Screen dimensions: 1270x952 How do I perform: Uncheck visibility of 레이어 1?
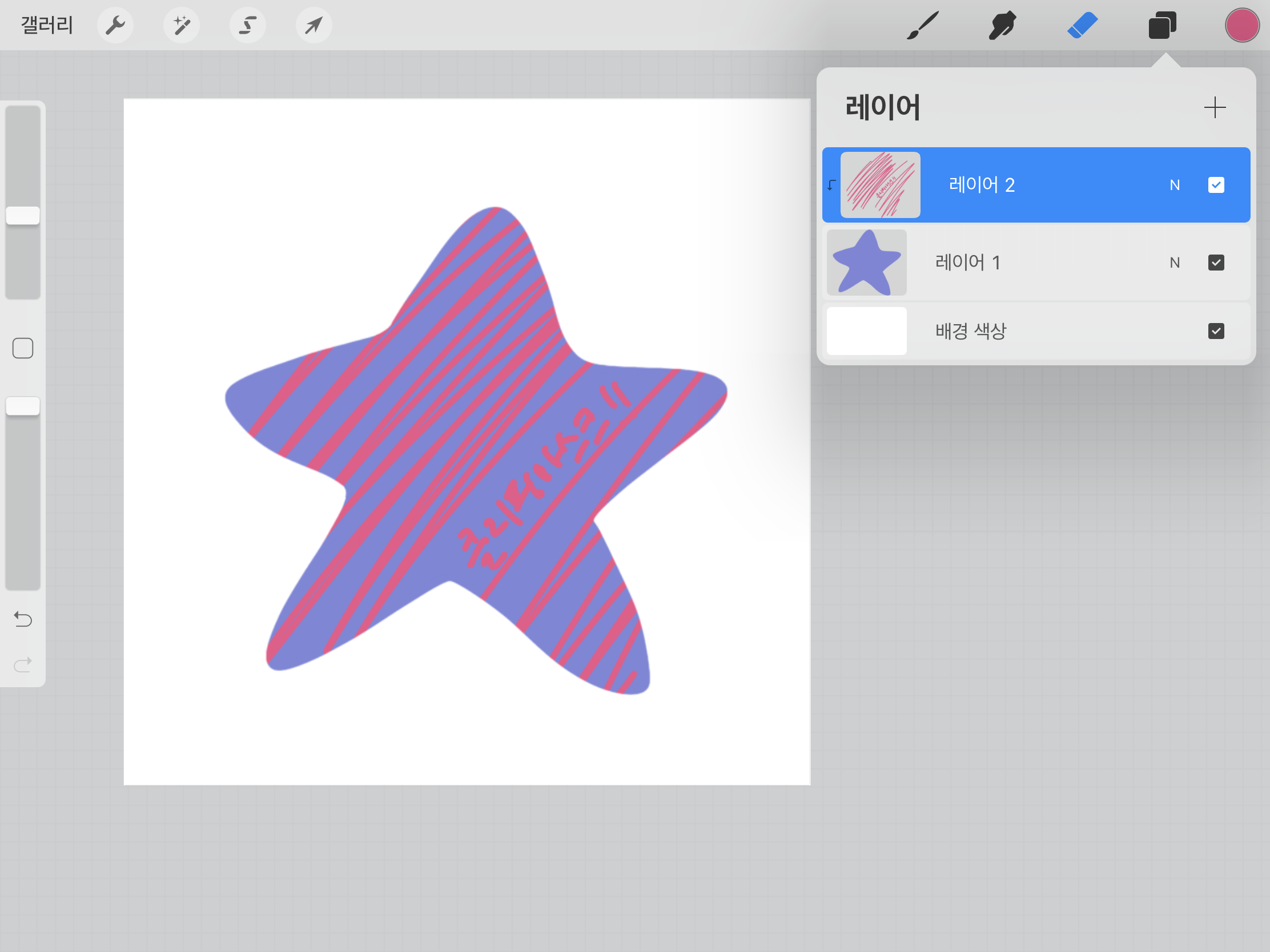pos(1215,262)
